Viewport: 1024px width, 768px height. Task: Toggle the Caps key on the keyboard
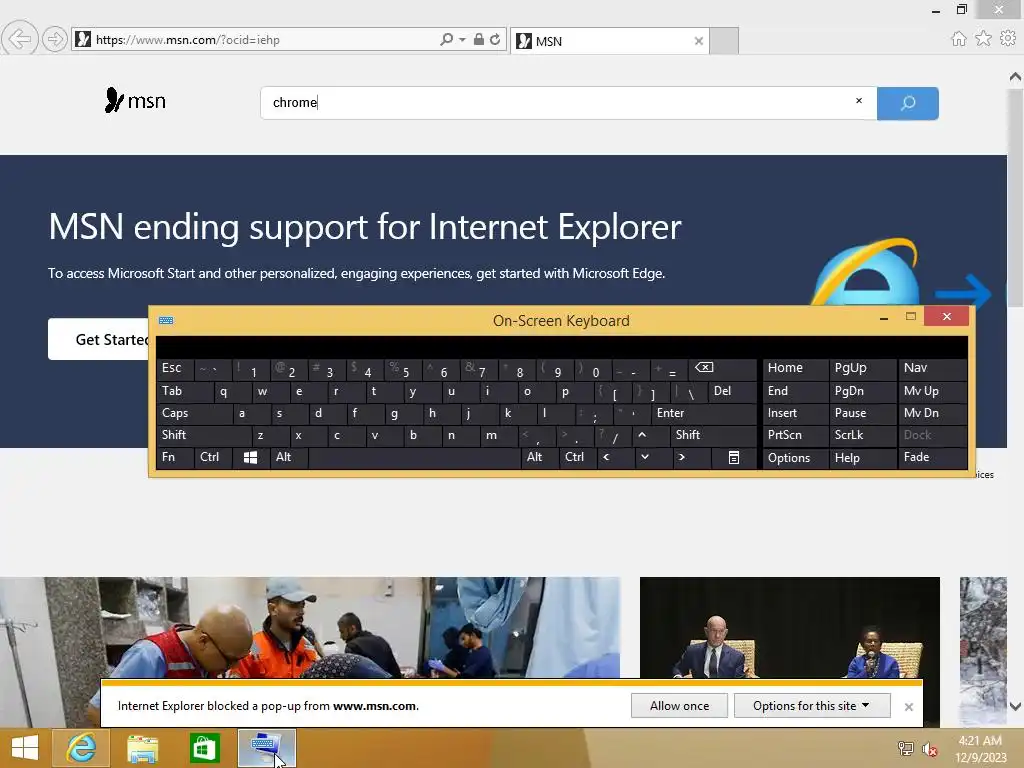coord(194,413)
